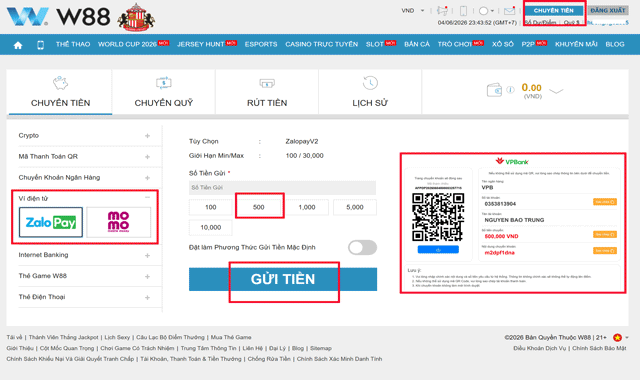Open Casino Trực Tuyến menu item
This screenshot has height=380, width=640.
pyautogui.click(x=322, y=44)
